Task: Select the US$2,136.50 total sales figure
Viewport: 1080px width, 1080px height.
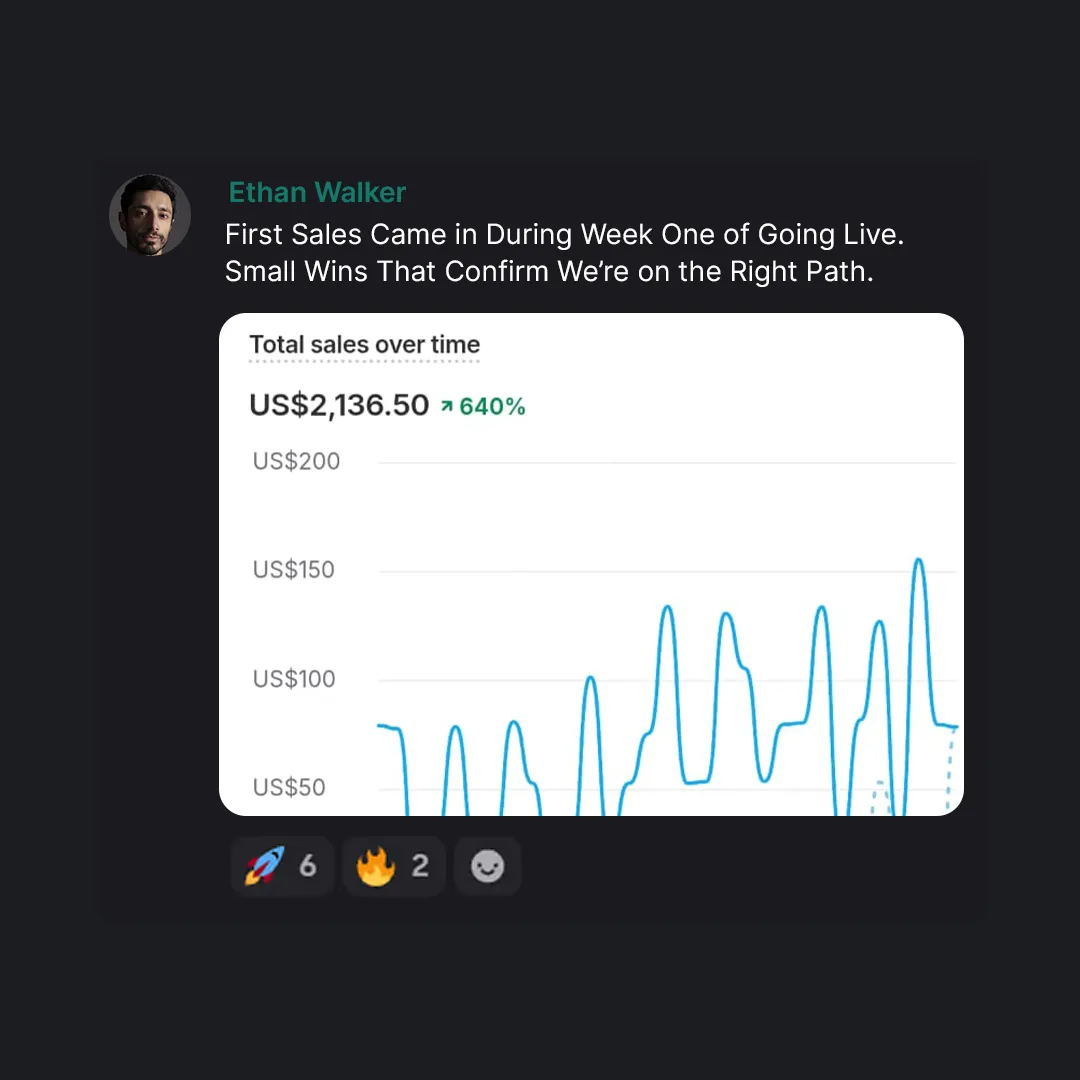Action: click(339, 405)
